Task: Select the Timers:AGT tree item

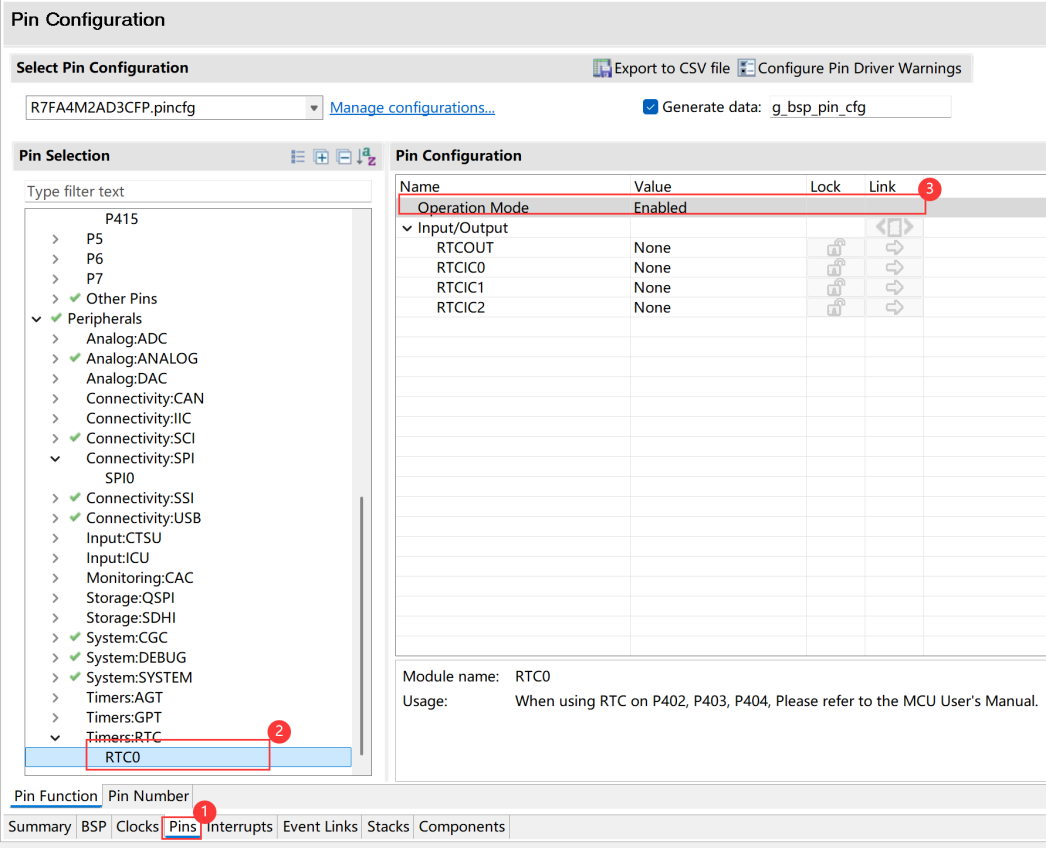Action: pyautogui.click(x=124, y=698)
